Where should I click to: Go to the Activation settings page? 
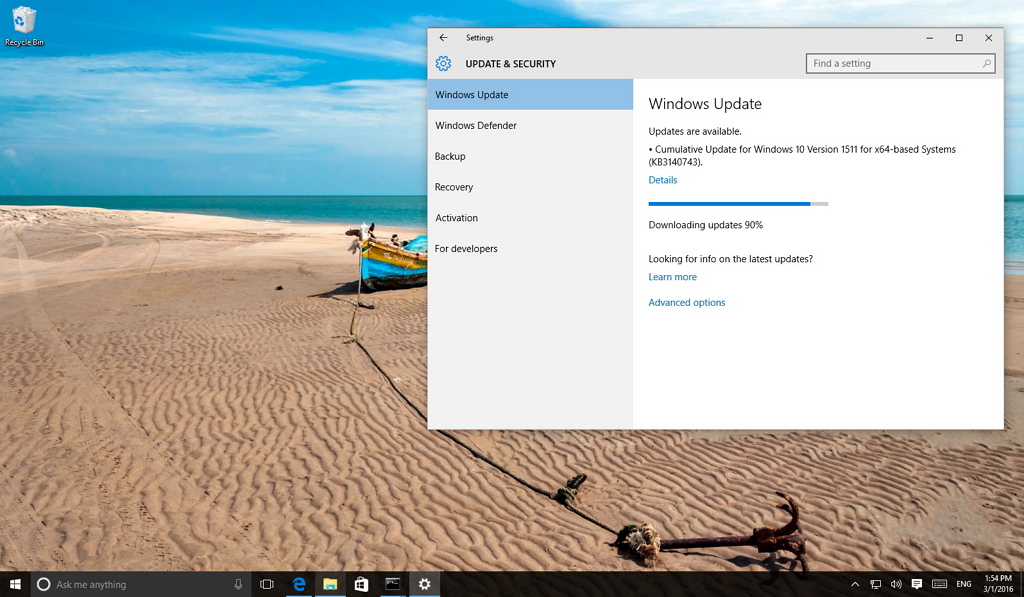(x=530, y=218)
